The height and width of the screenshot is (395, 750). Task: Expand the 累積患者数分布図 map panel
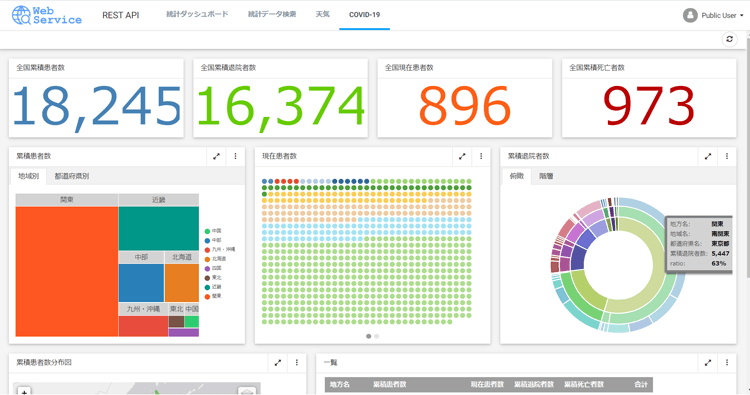(x=277, y=363)
